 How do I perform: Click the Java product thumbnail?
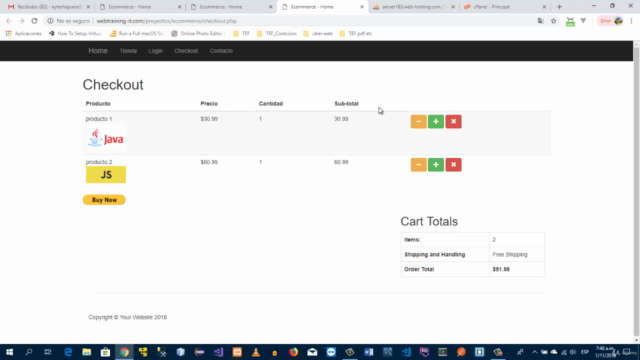tap(106, 138)
